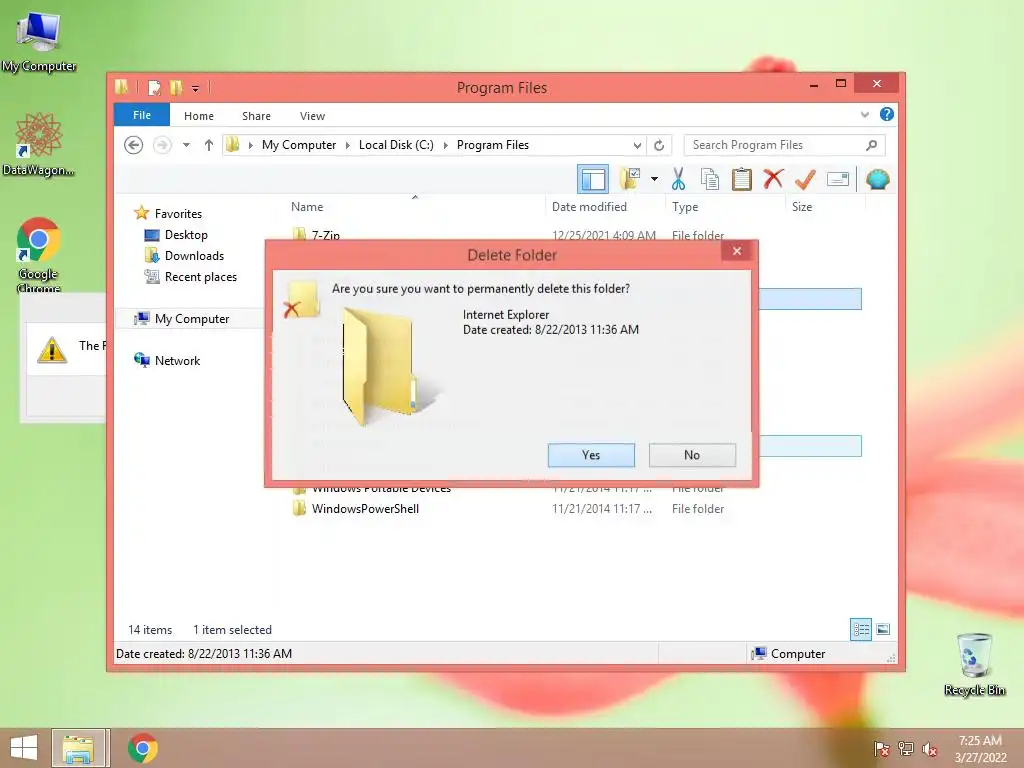Expand the arrow before My Computer breadcrumb
This screenshot has width=1024, height=768.
click(x=251, y=145)
